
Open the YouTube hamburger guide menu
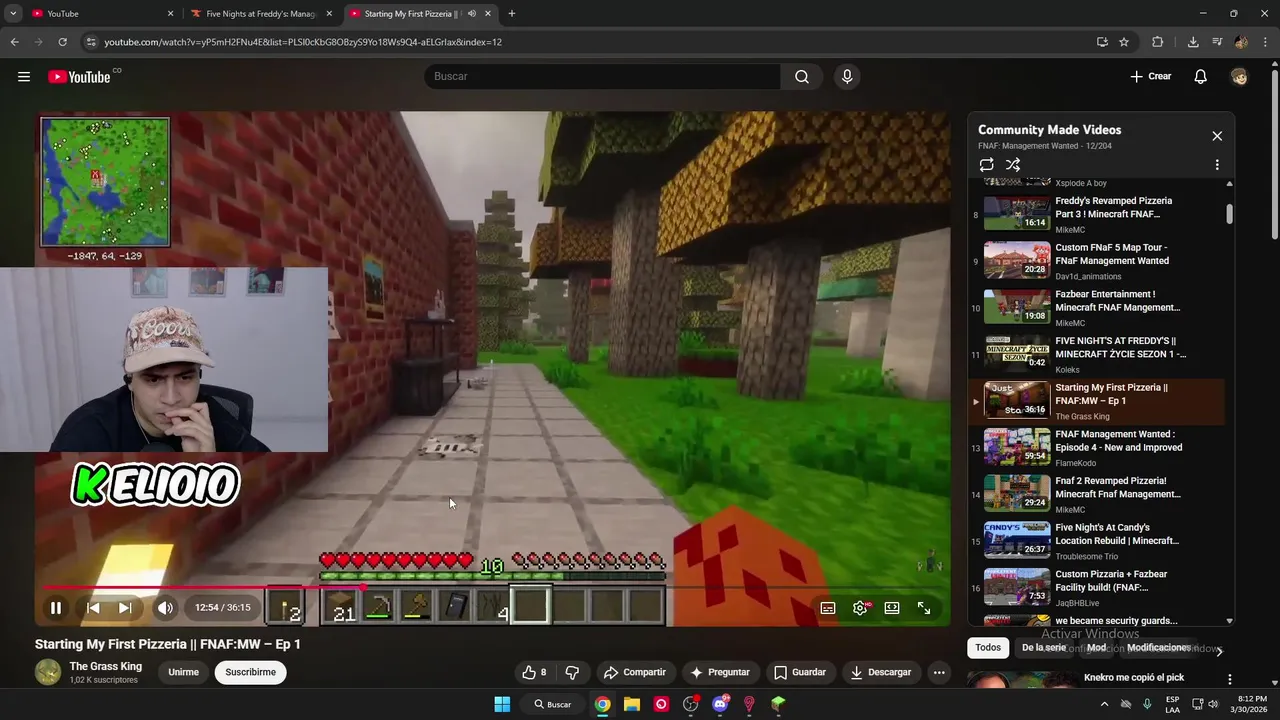pyautogui.click(x=24, y=76)
